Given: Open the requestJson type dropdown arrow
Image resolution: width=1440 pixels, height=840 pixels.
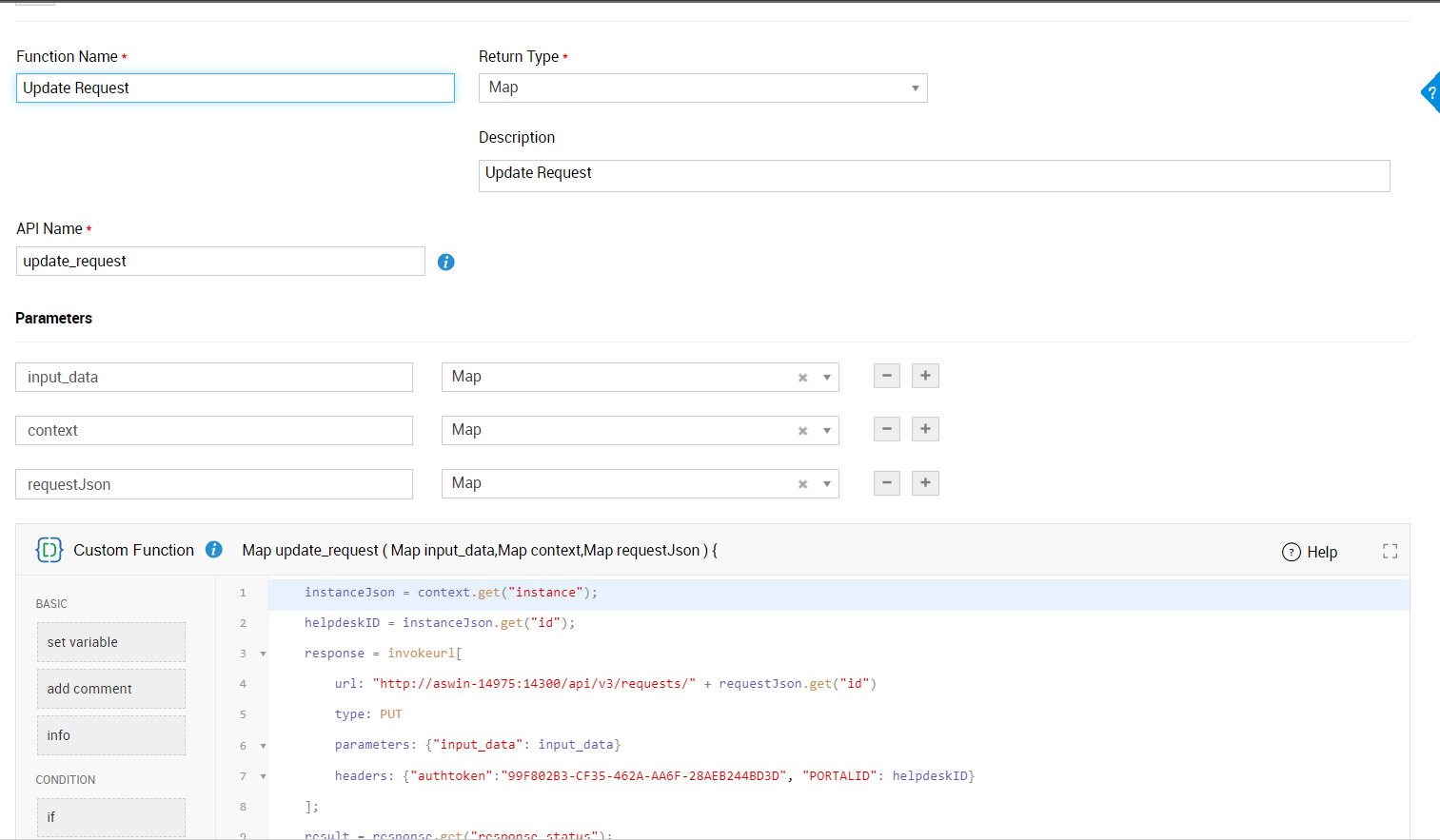Looking at the screenshot, I should (x=826, y=484).
